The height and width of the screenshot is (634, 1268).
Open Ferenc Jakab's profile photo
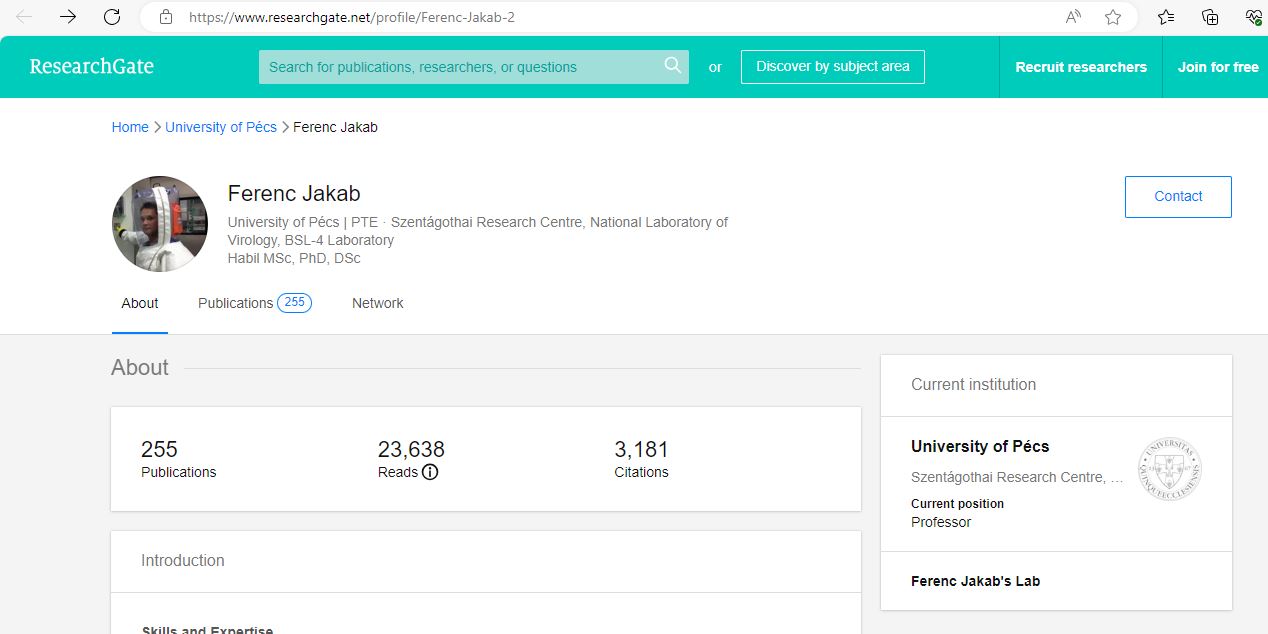click(x=160, y=224)
